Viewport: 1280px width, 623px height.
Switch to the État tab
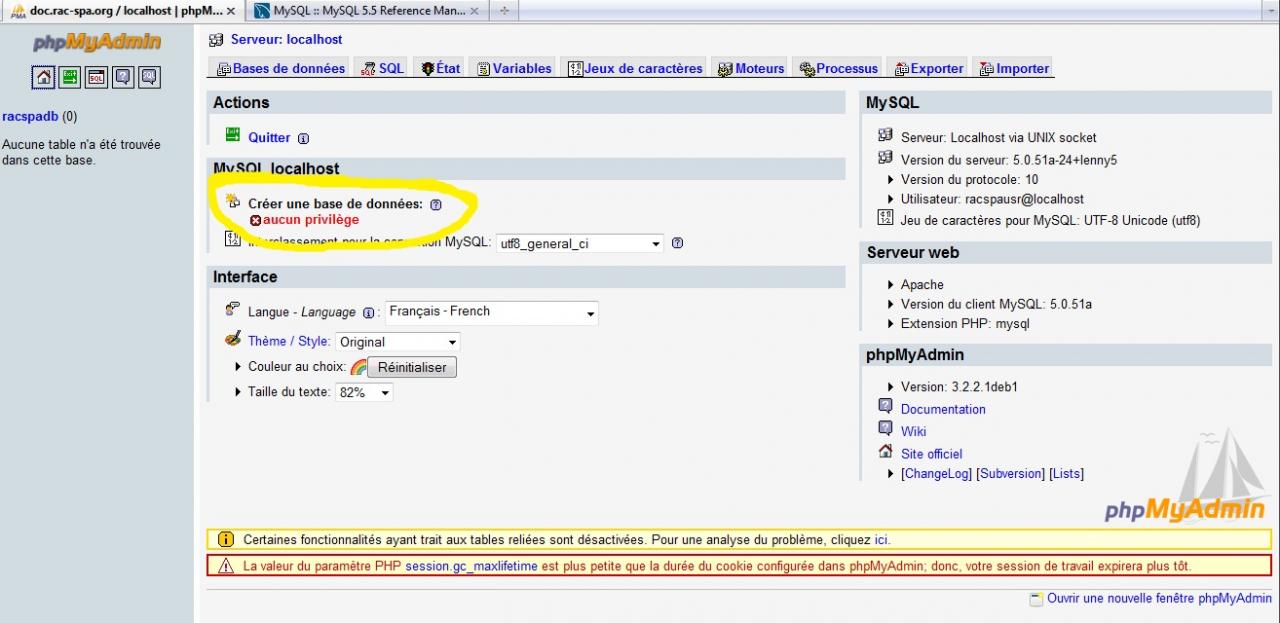point(440,69)
